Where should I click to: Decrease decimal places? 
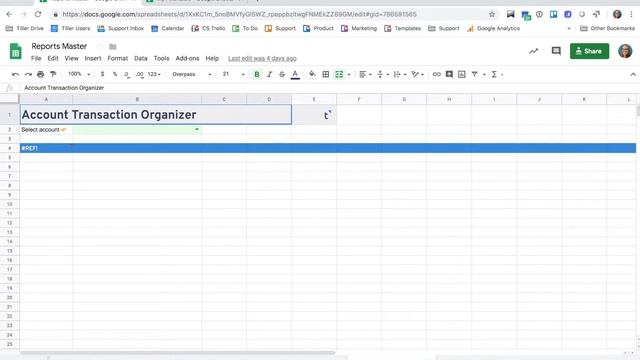(127, 74)
